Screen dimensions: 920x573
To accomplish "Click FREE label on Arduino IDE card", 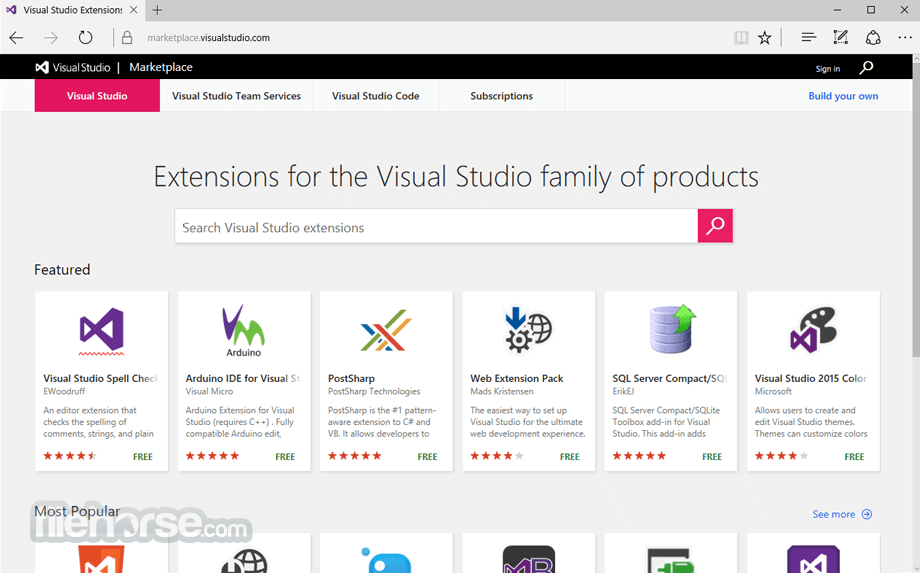I will pyautogui.click(x=285, y=457).
